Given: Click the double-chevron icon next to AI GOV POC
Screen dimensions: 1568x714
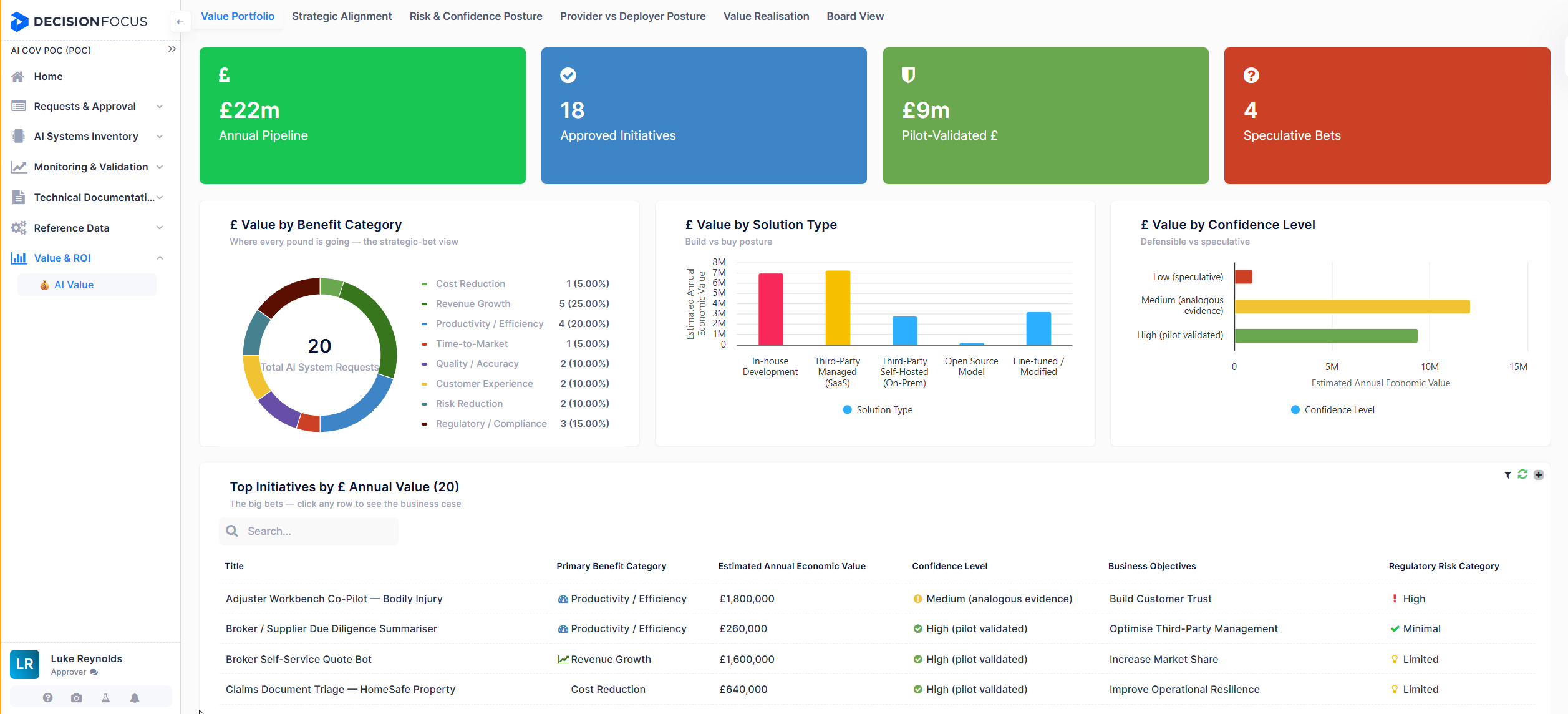Looking at the screenshot, I should (172, 49).
